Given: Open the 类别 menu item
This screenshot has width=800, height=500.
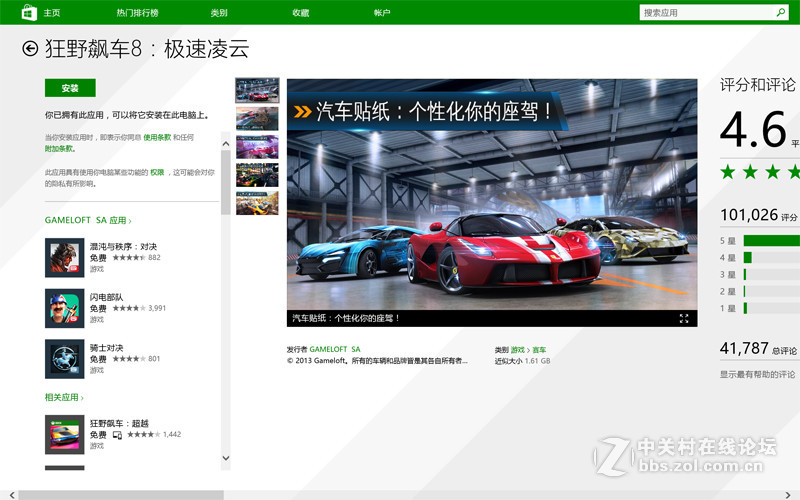Looking at the screenshot, I should click(x=219, y=13).
